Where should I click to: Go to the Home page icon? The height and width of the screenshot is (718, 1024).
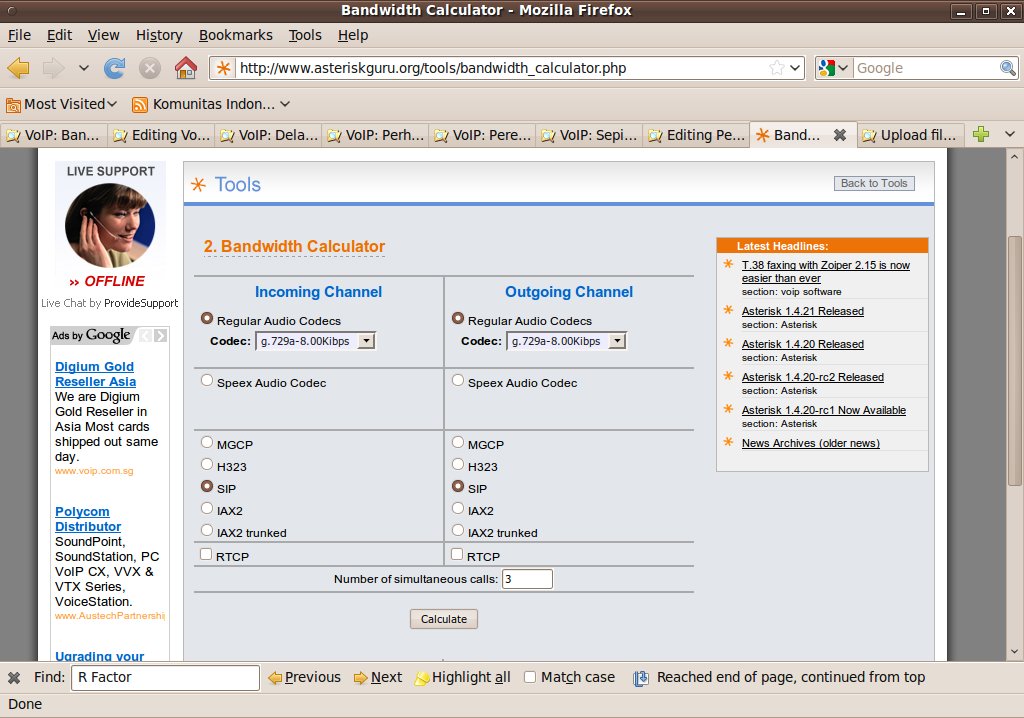point(185,68)
